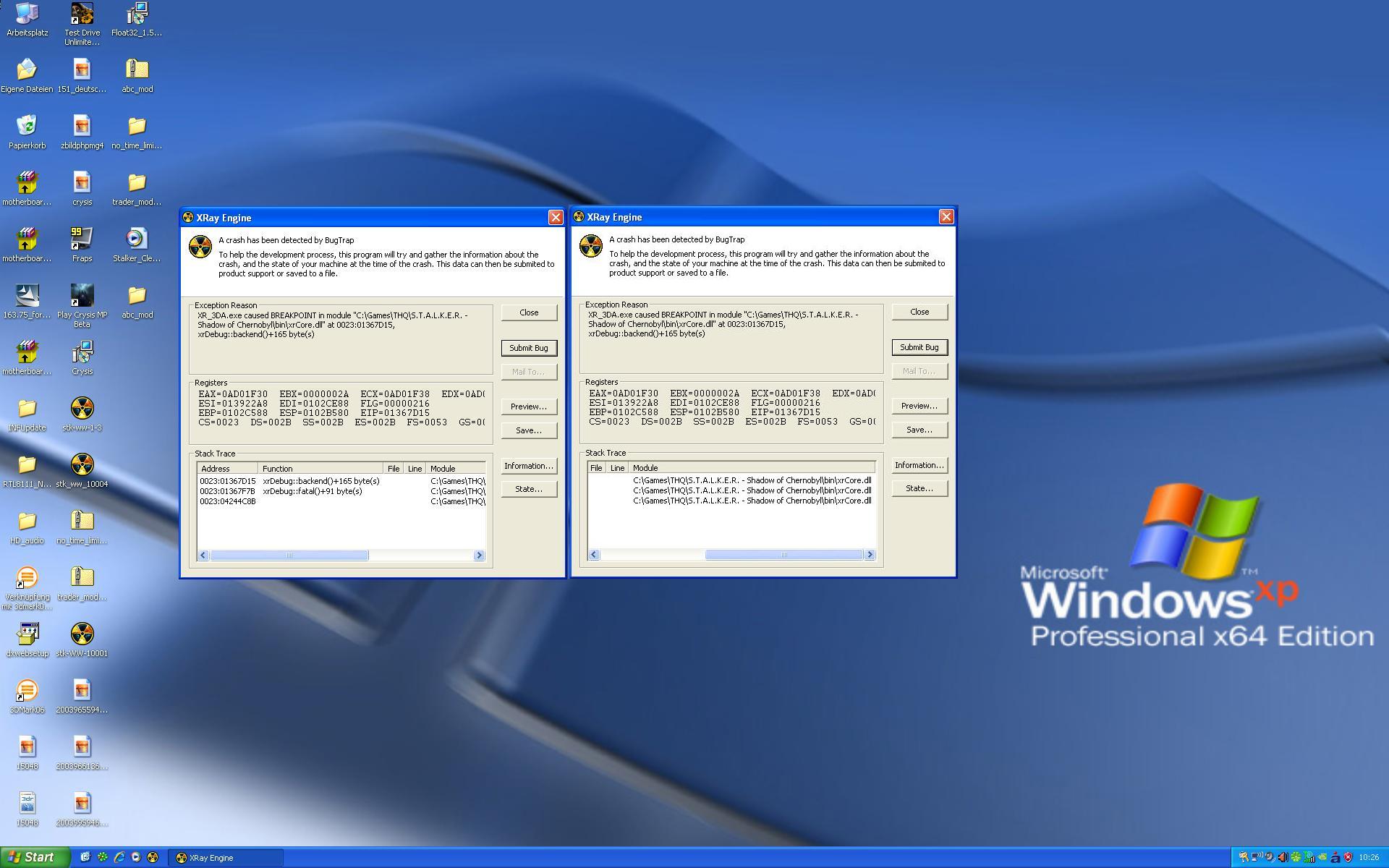1389x868 pixels.
Task: Open the trader_mod folder icon
Action: (x=137, y=182)
